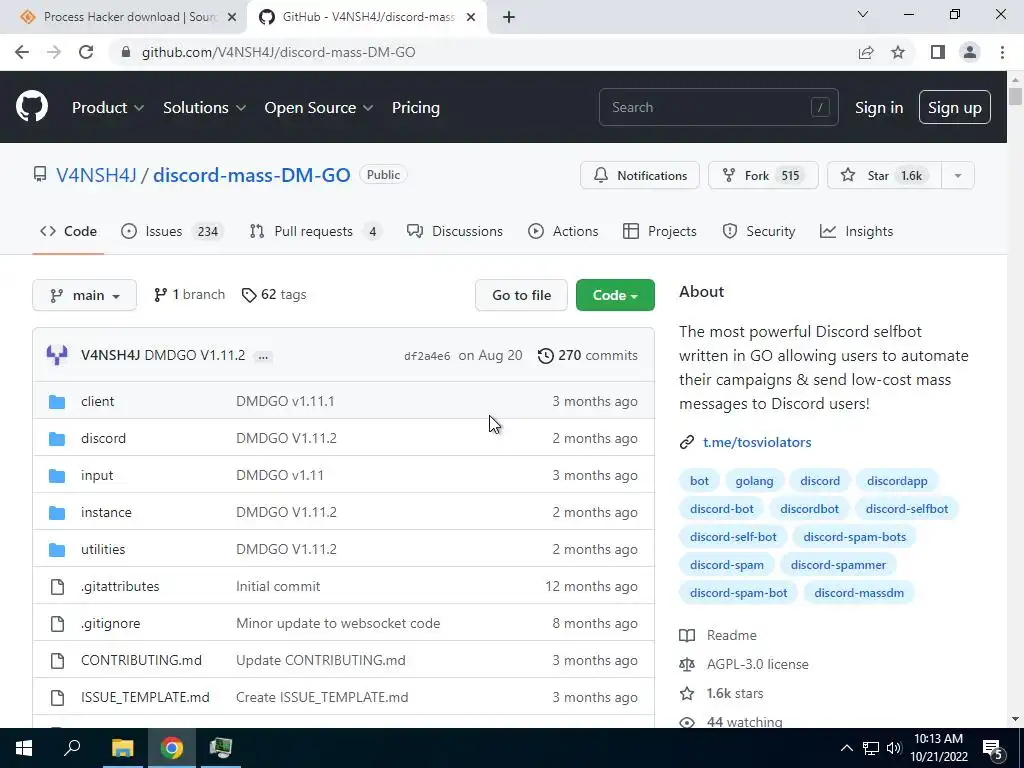Close the Process Hacker download tab
The width and height of the screenshot is (1024, 768).
[232, 17]
